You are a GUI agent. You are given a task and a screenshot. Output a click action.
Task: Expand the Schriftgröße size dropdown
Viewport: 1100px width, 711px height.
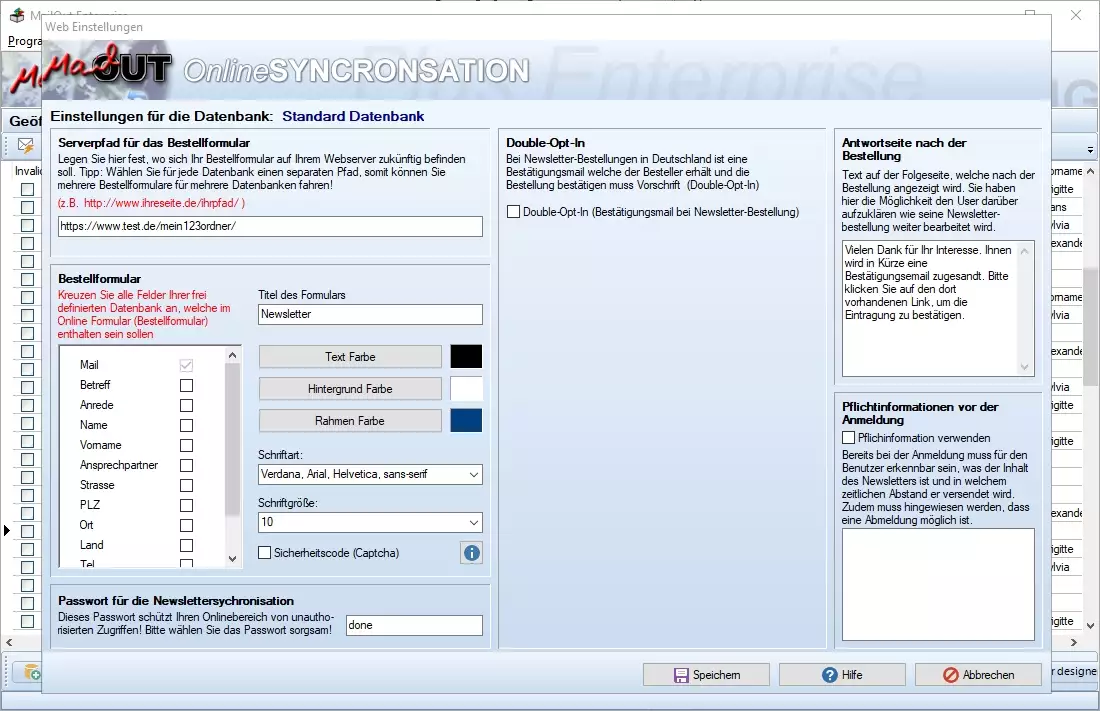[x=370, y=522]
